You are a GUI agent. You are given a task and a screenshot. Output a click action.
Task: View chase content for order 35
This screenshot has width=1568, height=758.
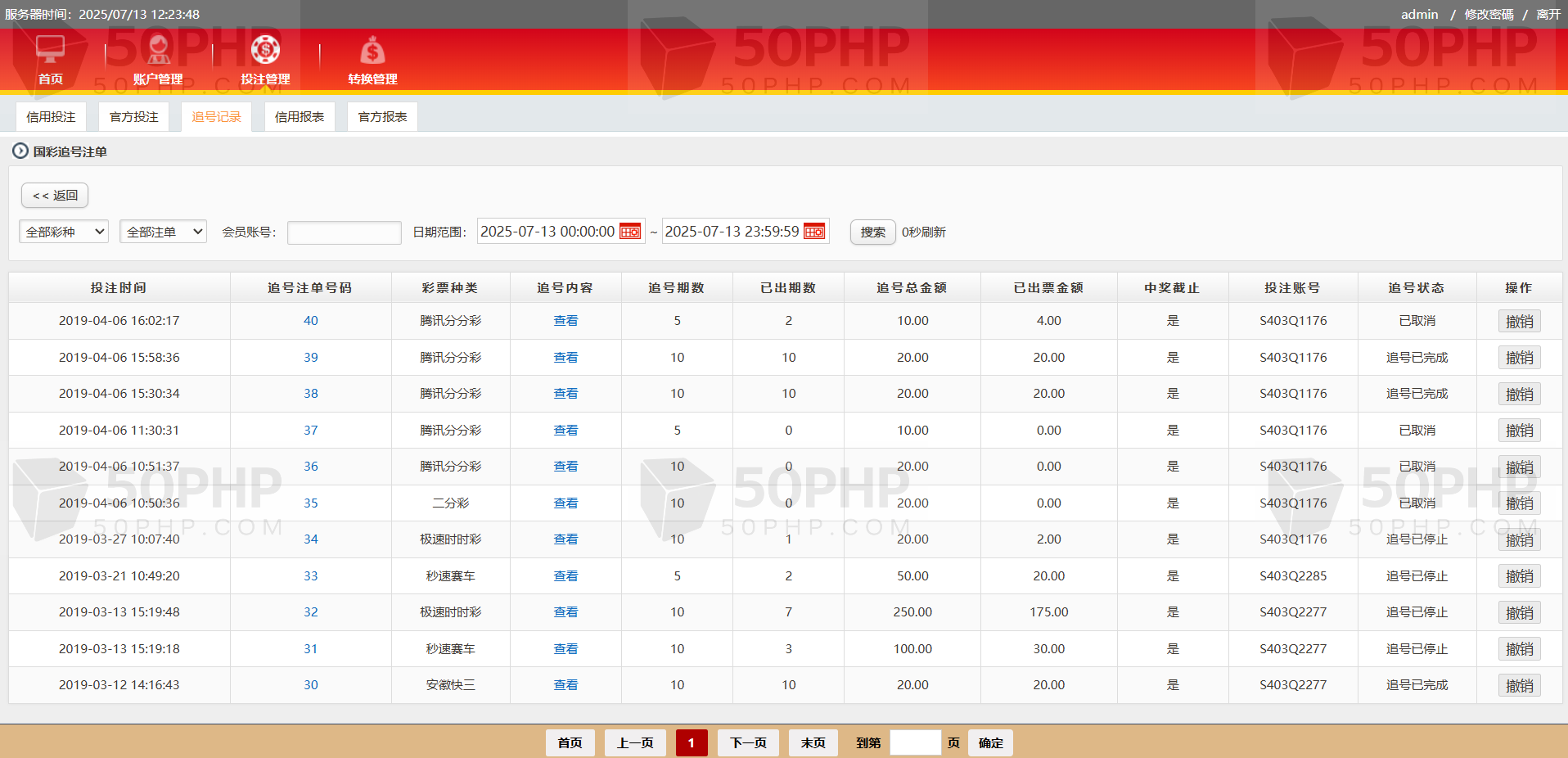[x=565, y=503]
